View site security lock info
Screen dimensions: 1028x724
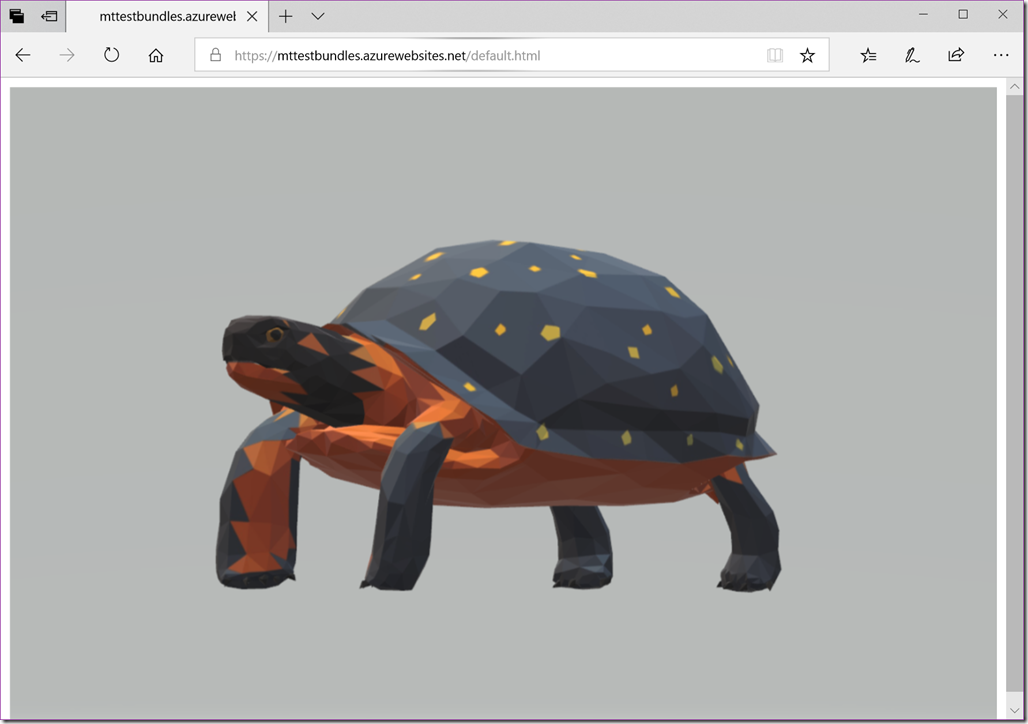(215, 55)
